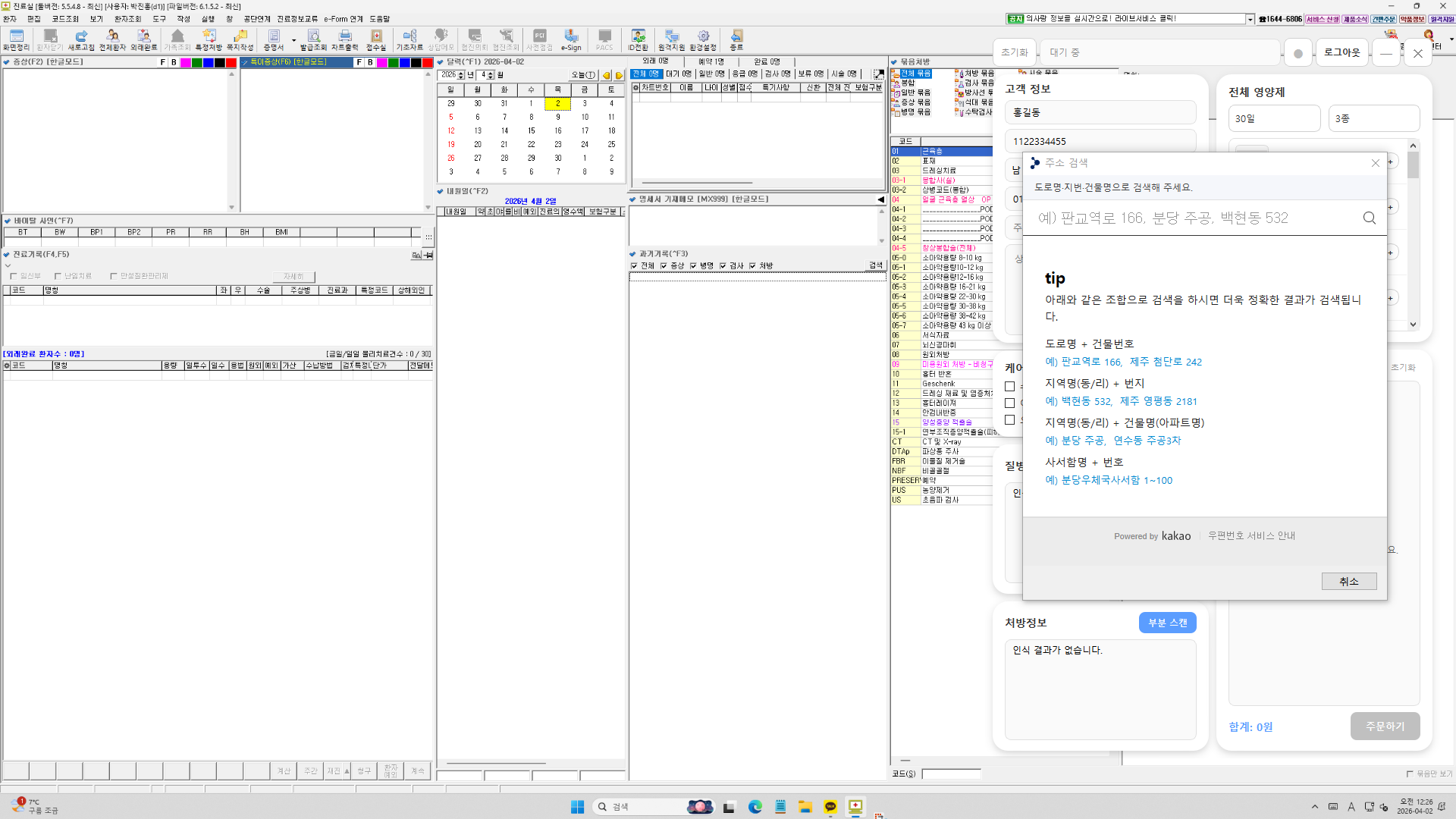Toggle 검사 checkbox in 과거기록

723,266
